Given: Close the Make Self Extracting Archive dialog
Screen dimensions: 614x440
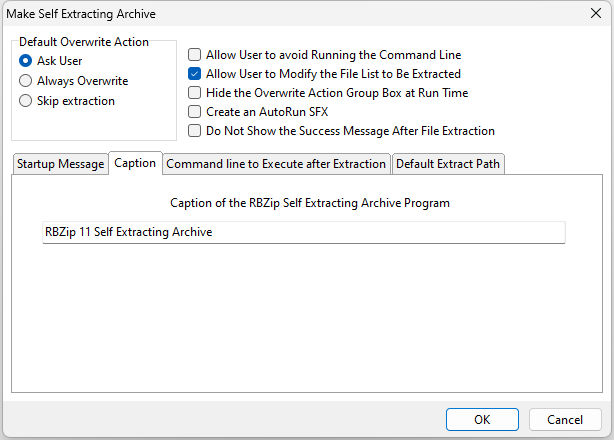Looking at the screenshot, I should [x=596, y=13].
